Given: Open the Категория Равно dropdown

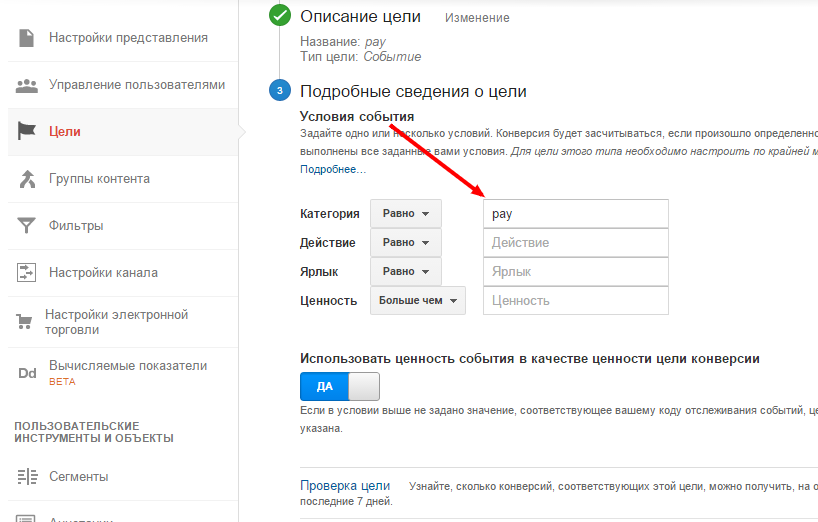Looking at the screenshot, I should tap(406, 214).
